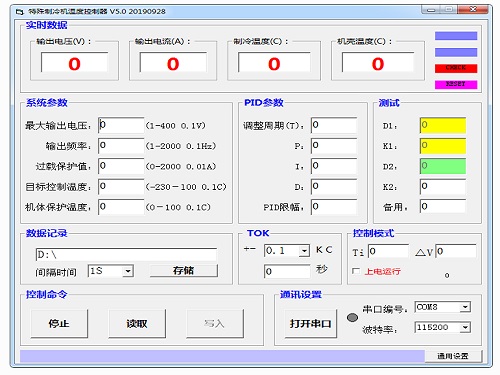
Task: Open the 串口编号 COM8 dropdown
Action: pyautogui.click(x=465, y=307)
